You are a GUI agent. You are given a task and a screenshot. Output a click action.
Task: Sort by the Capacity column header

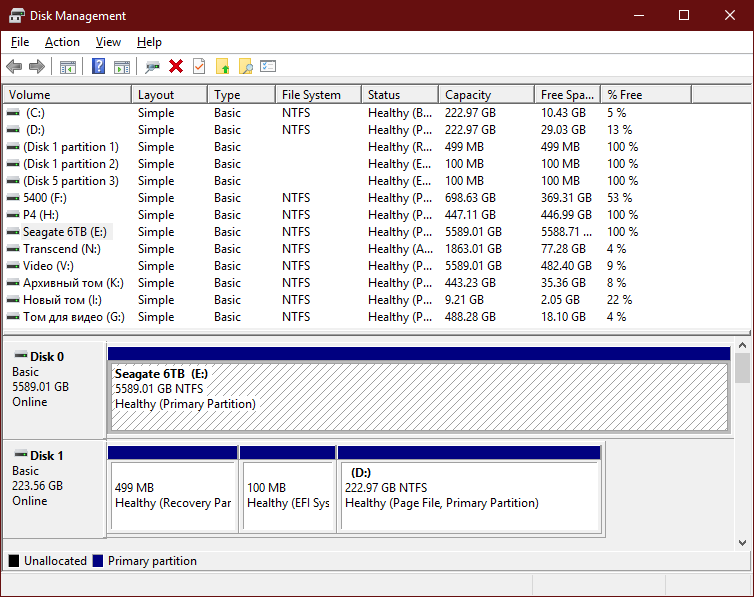[487, 95]
